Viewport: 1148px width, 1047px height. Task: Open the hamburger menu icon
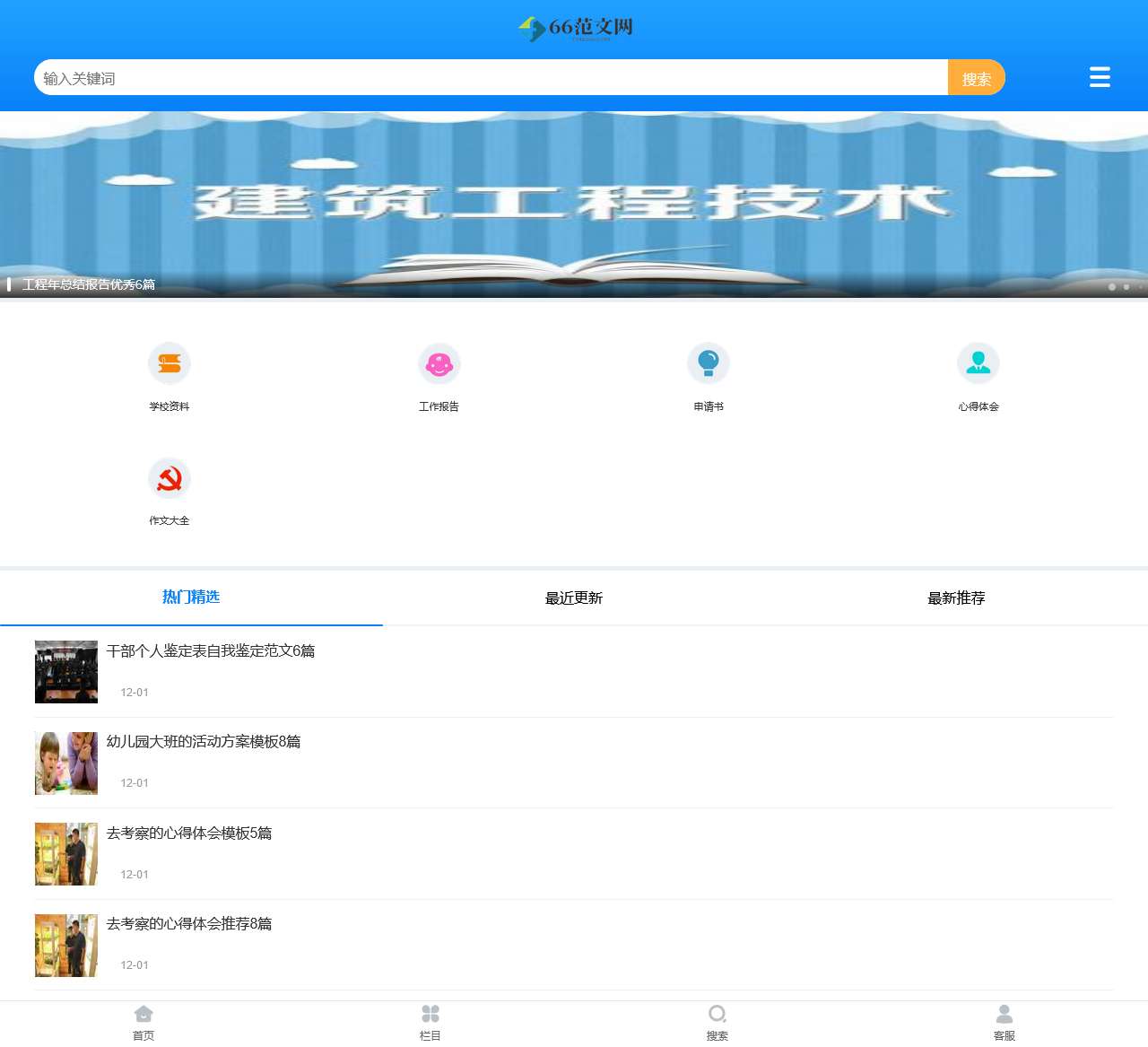[1100, 77]
